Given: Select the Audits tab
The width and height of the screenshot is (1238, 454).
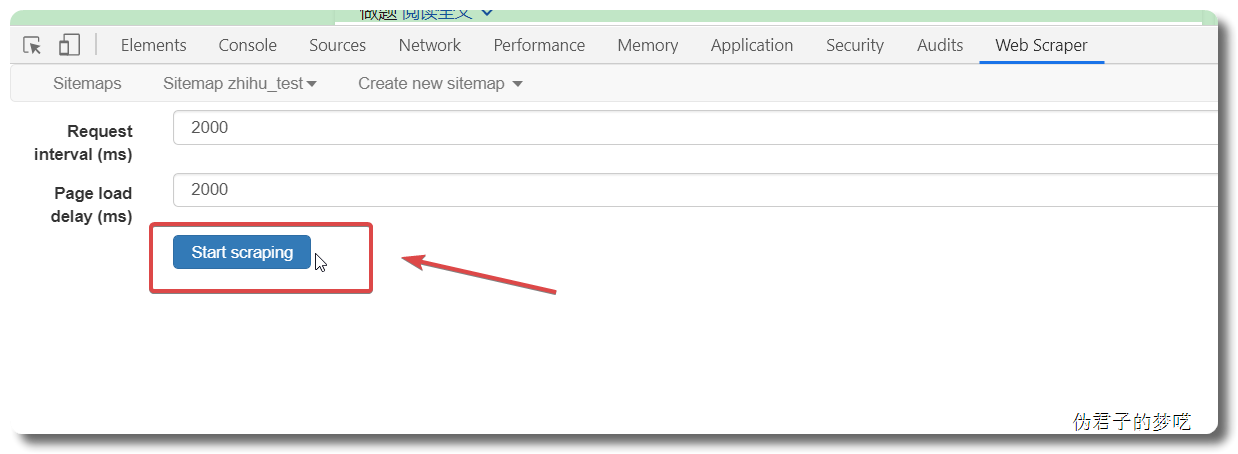Looking at the screenshot, I should tap(940, 45).
